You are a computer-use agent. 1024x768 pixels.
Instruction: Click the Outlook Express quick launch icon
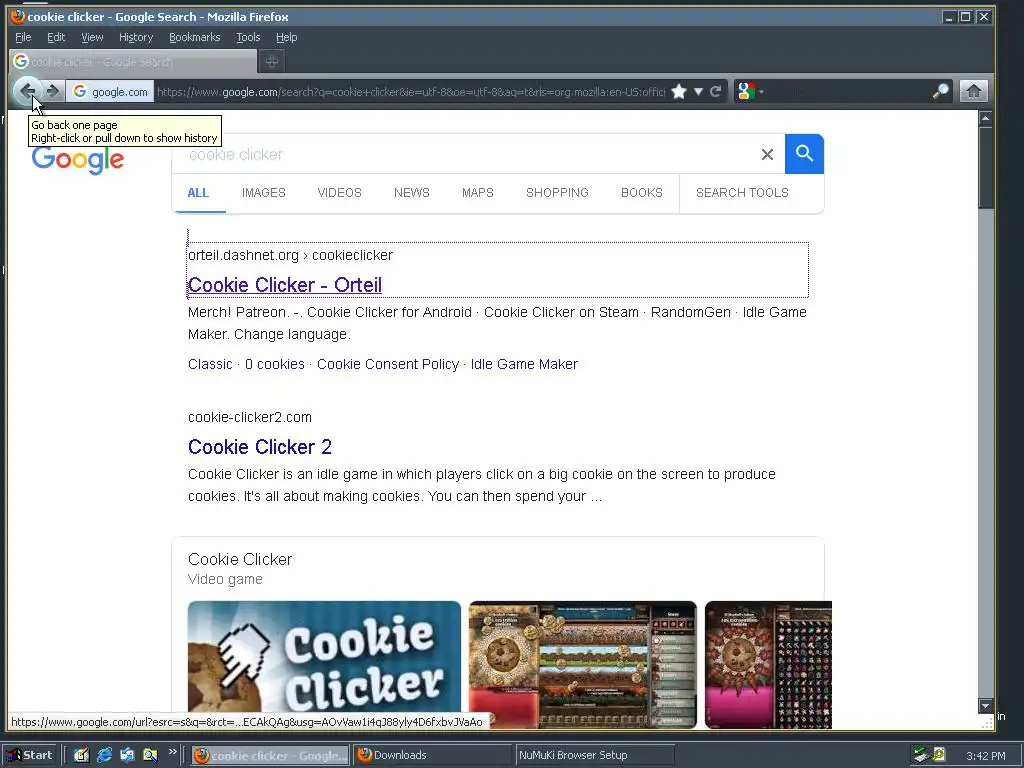click(x=127, y=755)
